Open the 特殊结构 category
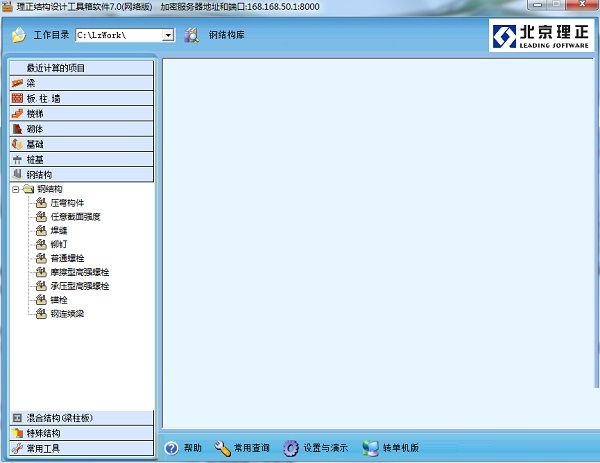600x463 pixels. (82, 433)
